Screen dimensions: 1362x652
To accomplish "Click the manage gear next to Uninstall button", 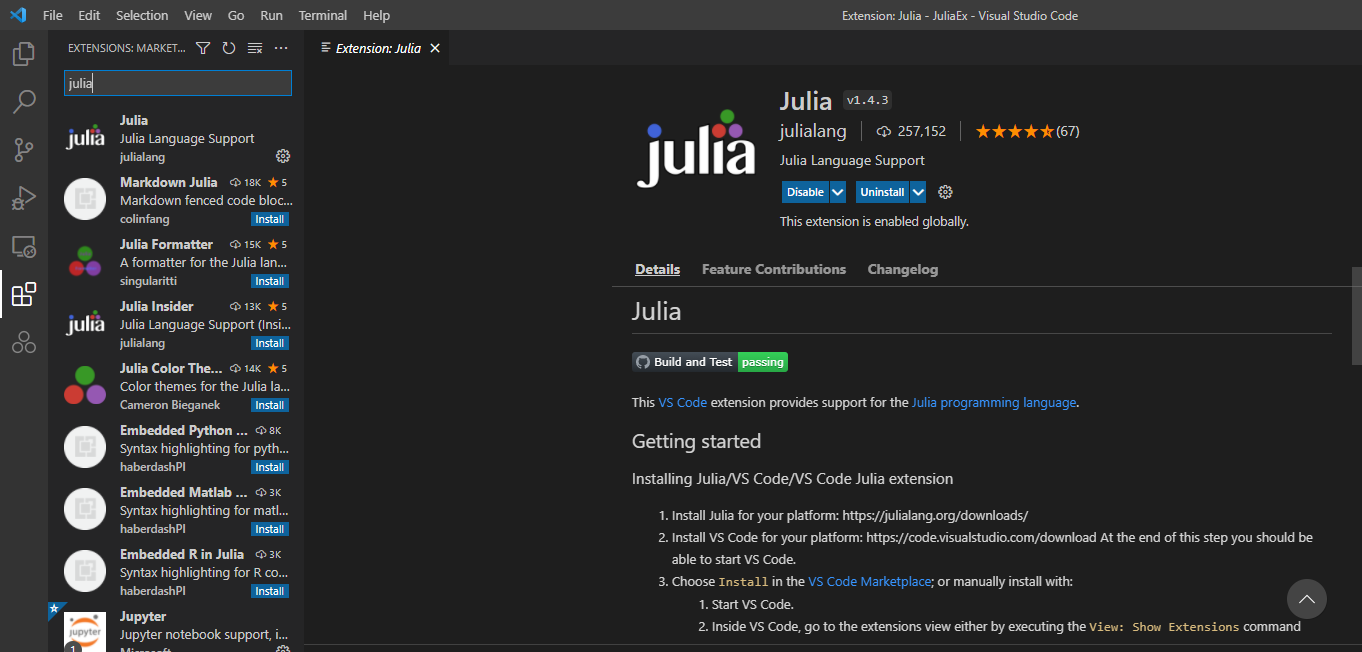I will (946, 192).
